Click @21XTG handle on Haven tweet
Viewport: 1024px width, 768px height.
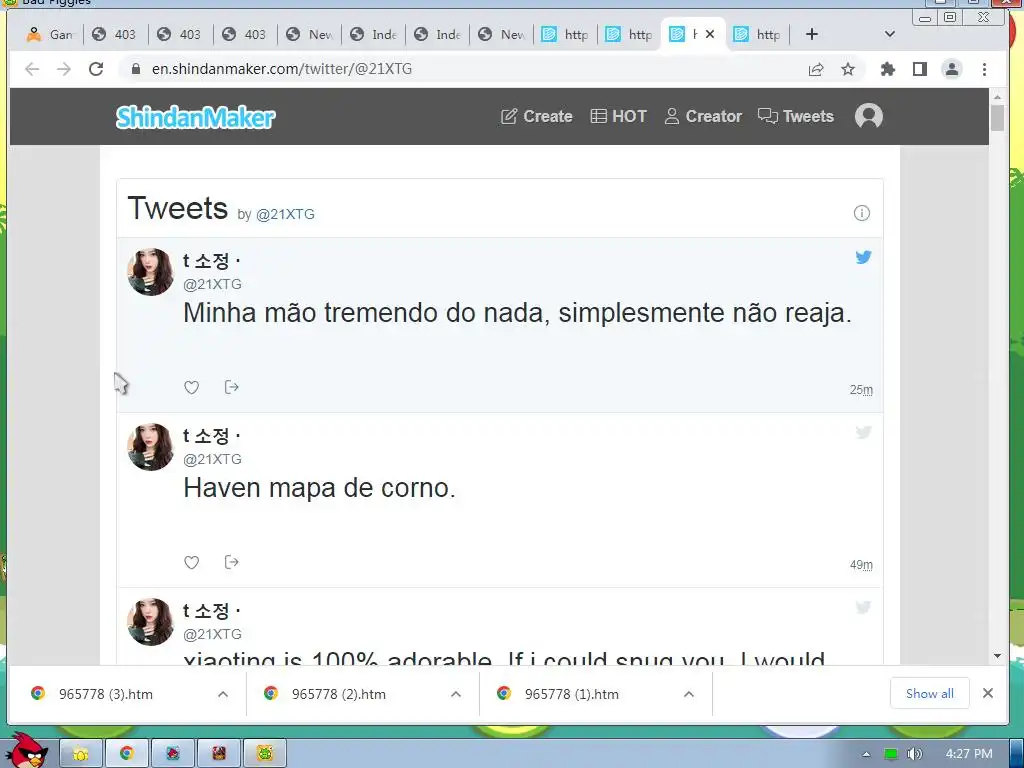(212, 459)
